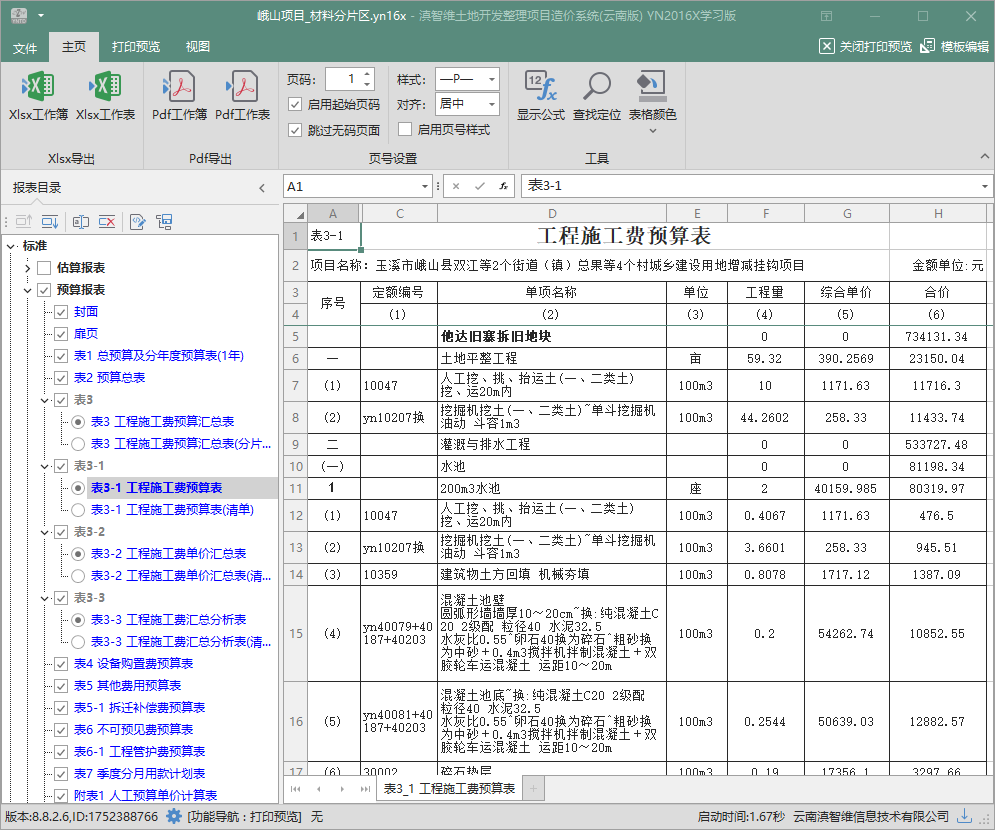Collapse the 表3-1 tree group
Viewport: 995px width, 830px height.
point(44,466)
